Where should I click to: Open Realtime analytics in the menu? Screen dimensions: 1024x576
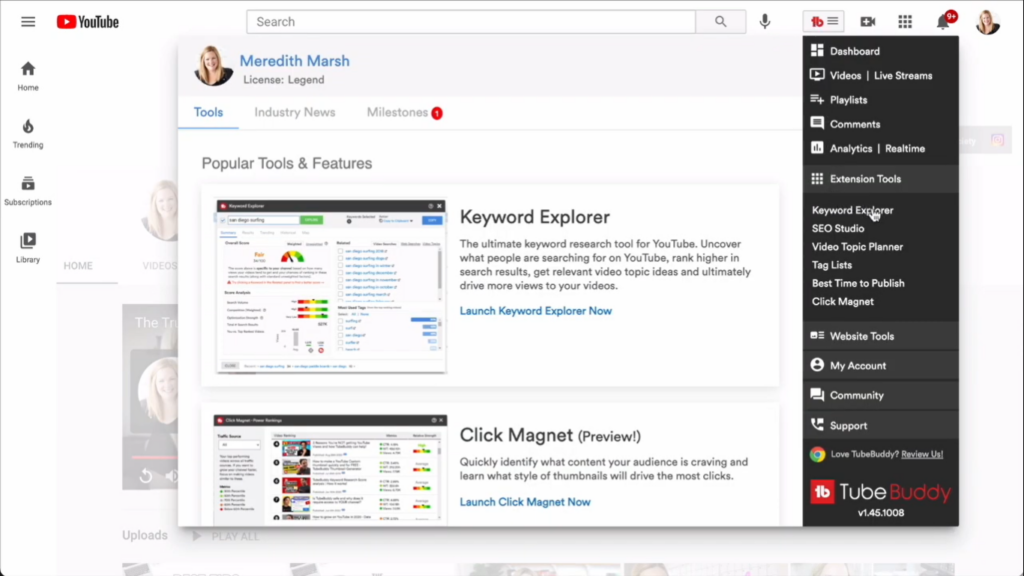pyautogui.click(x=904, y=149)
